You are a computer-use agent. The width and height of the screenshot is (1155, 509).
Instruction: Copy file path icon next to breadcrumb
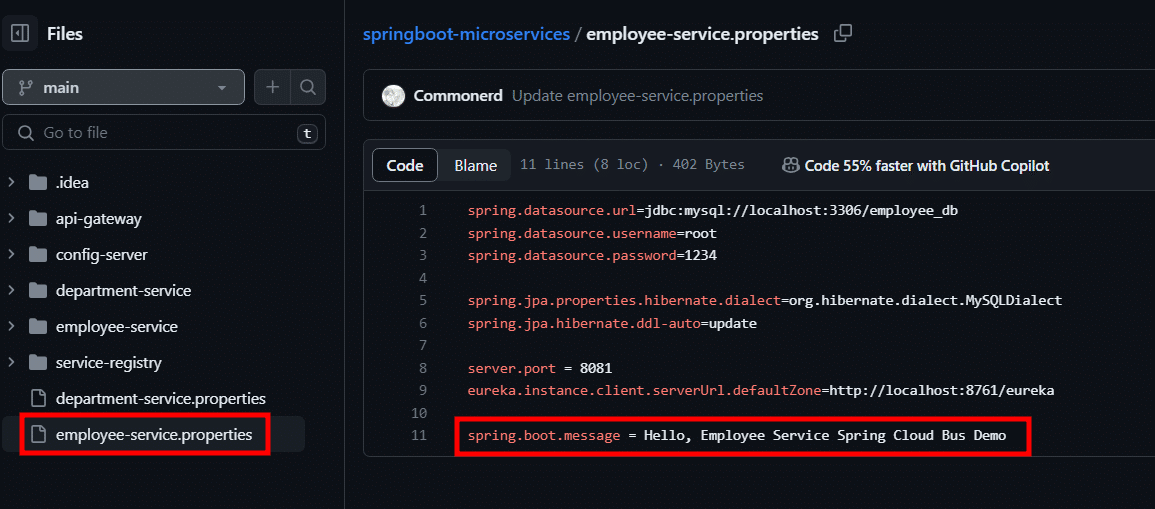tap(843, 34)
